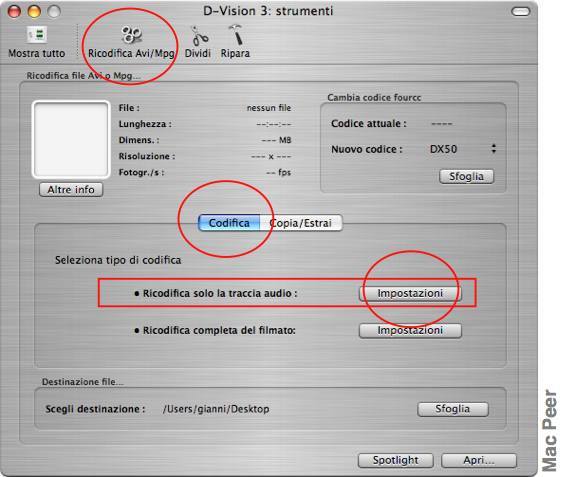Click the Mostra tutto toolbar icon
The image size is (561, 477).
[37, 42]
